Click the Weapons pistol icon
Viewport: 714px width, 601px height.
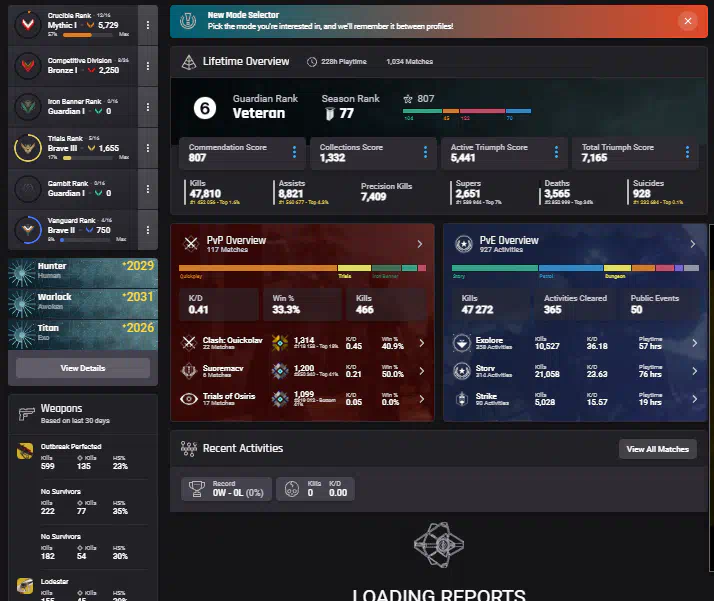26,413
